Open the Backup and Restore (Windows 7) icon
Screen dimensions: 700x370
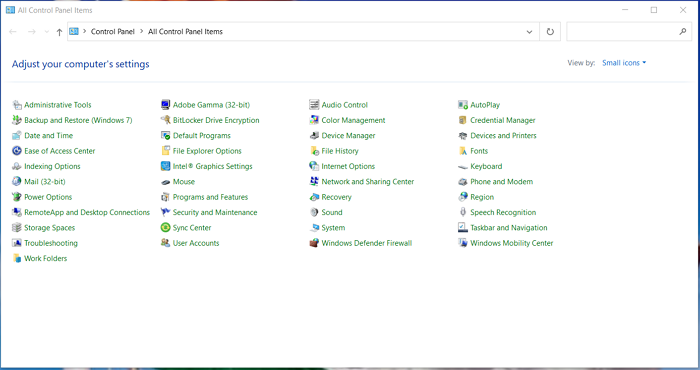(x=17, y=120)
